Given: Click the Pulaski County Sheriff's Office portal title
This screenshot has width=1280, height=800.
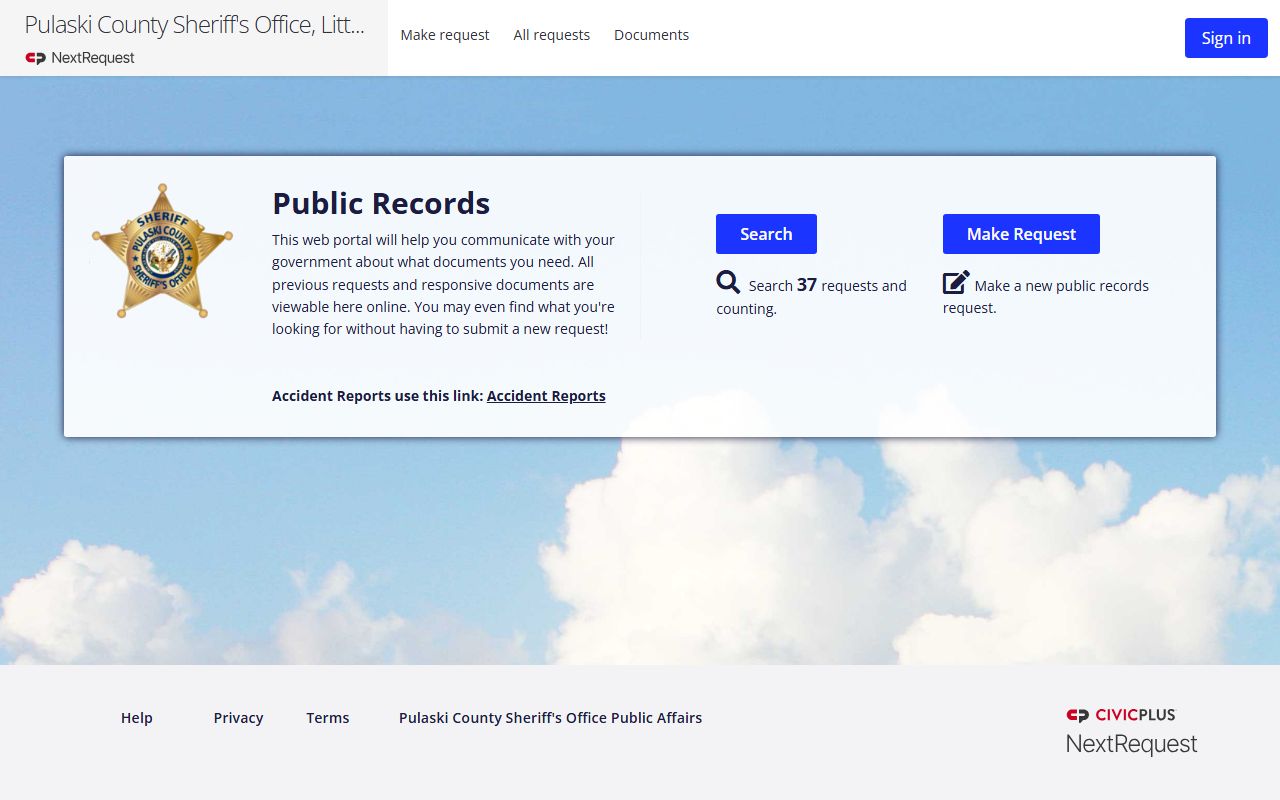Looking at the screenshot, I should [194, 25].
